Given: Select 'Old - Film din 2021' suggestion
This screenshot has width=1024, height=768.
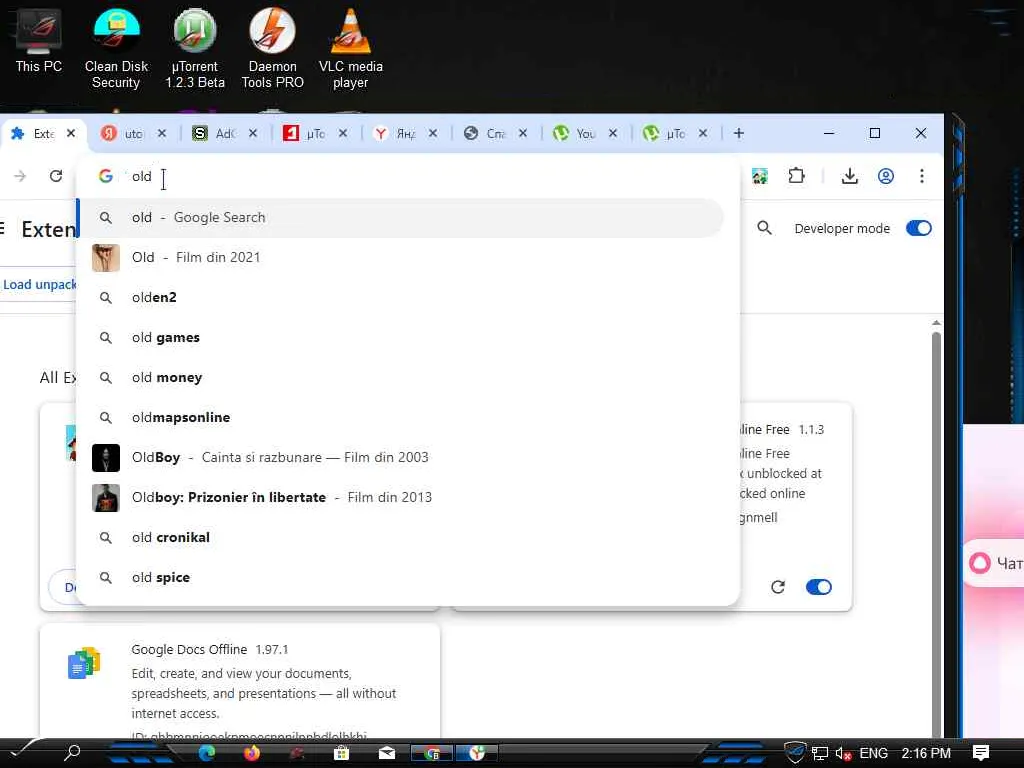Looking at the screenshot, I should tap(401, 257).
